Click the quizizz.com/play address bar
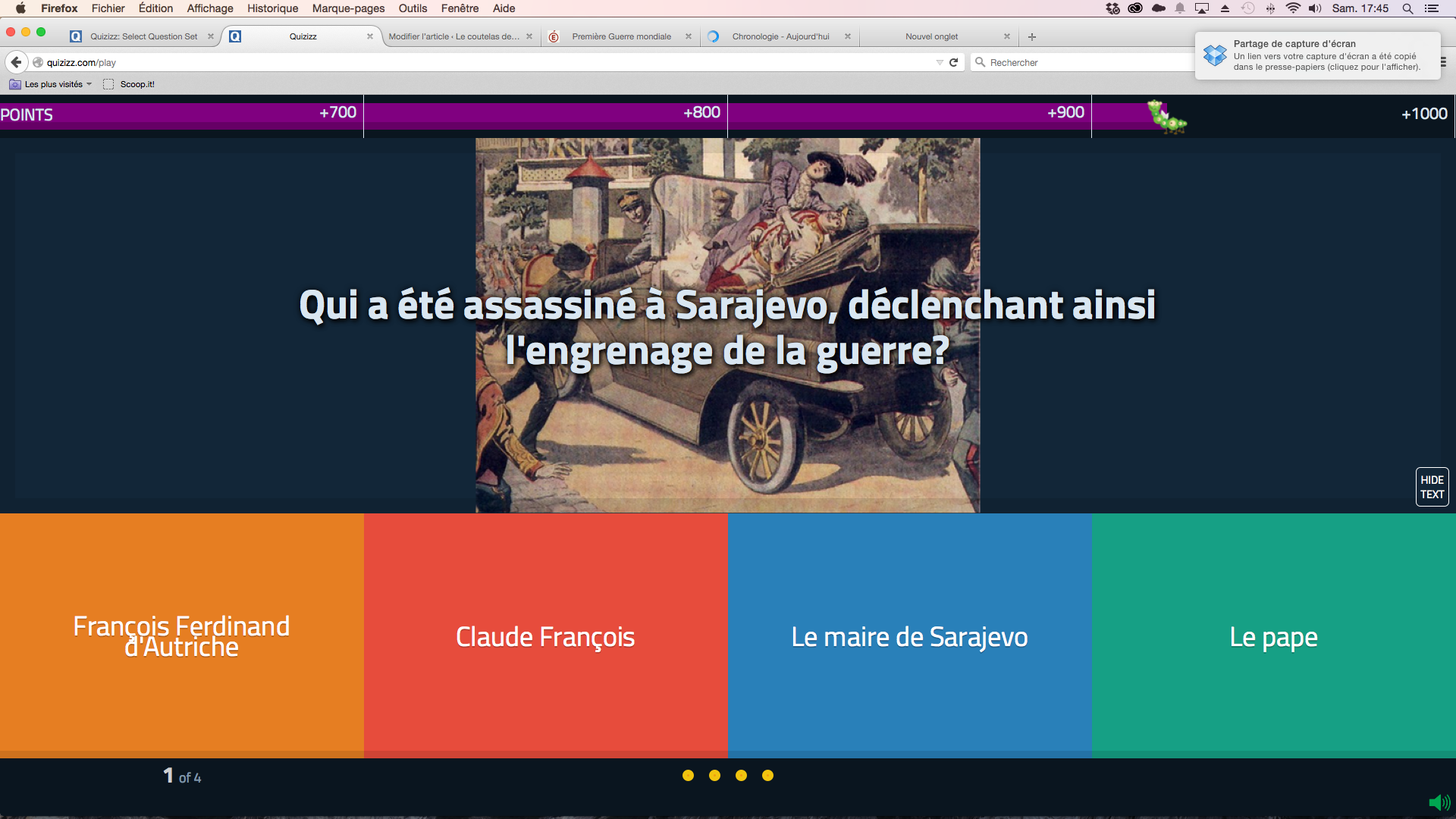Viewport: 1456px width, 819px height. (485, 62)
